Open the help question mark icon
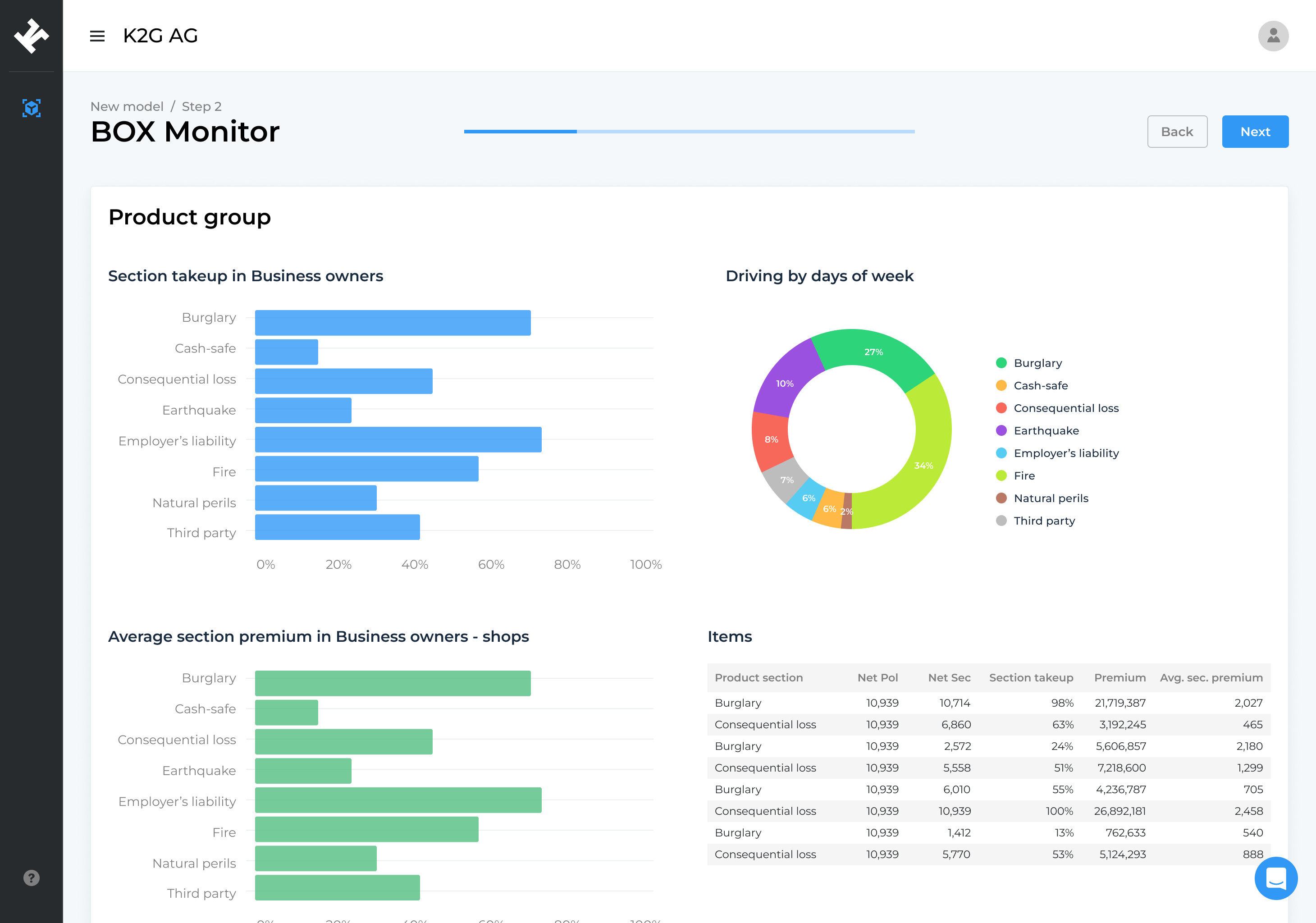 pyautogui.click(x=32, y=878)
